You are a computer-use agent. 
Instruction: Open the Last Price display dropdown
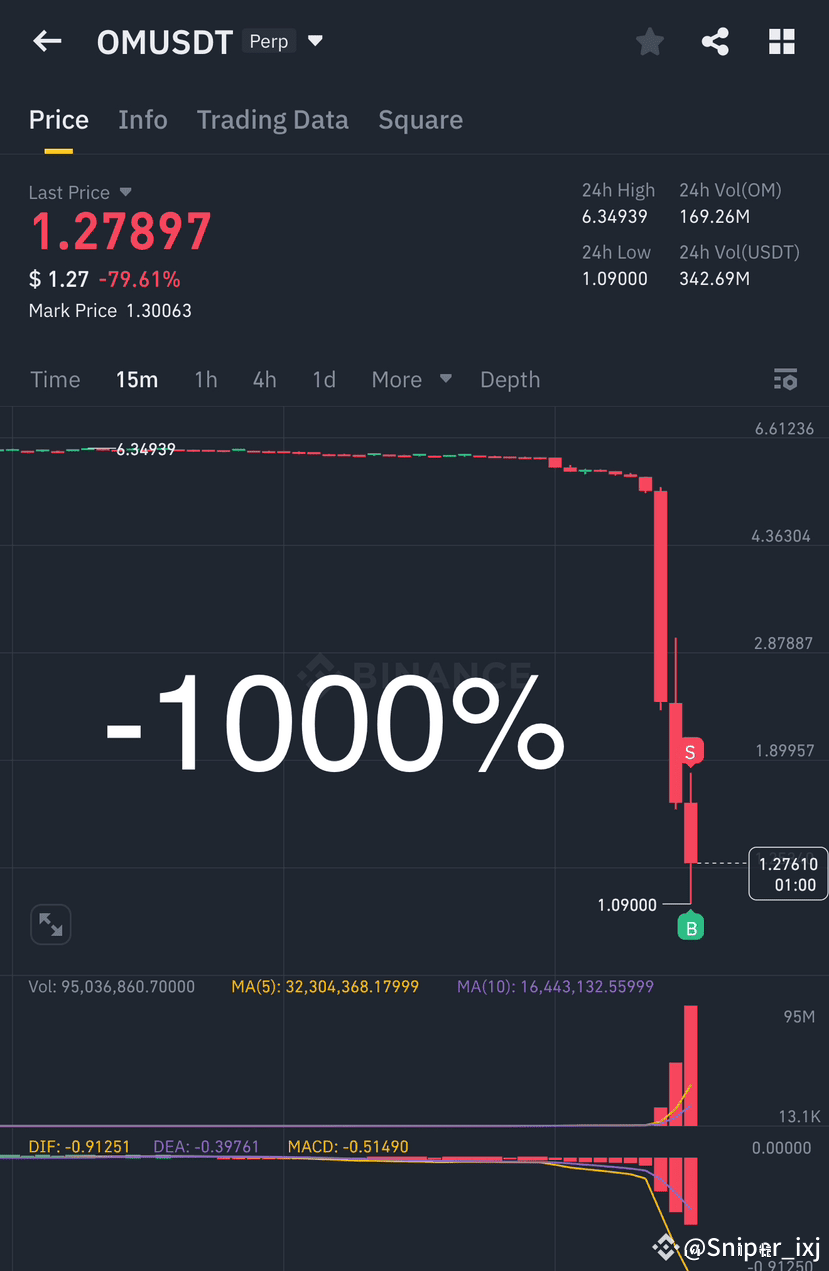point(125,192)
